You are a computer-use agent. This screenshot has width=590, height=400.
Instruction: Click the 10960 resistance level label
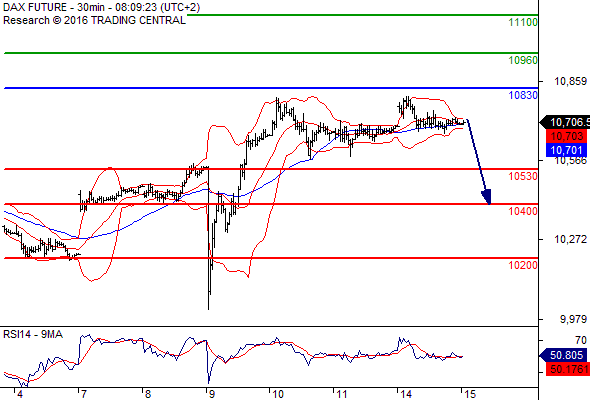[x=523, y=60]
